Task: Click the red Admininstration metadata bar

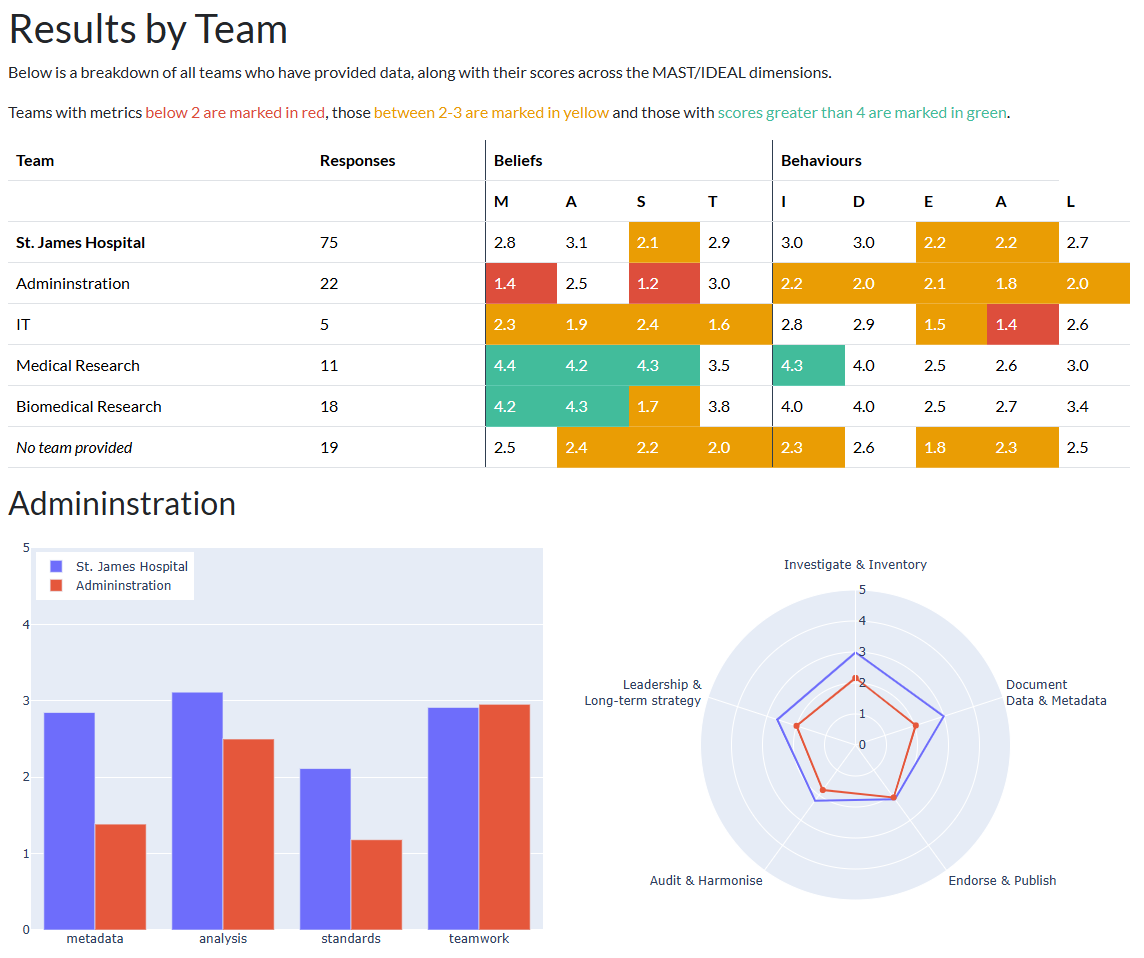Action: pos(120,876)
